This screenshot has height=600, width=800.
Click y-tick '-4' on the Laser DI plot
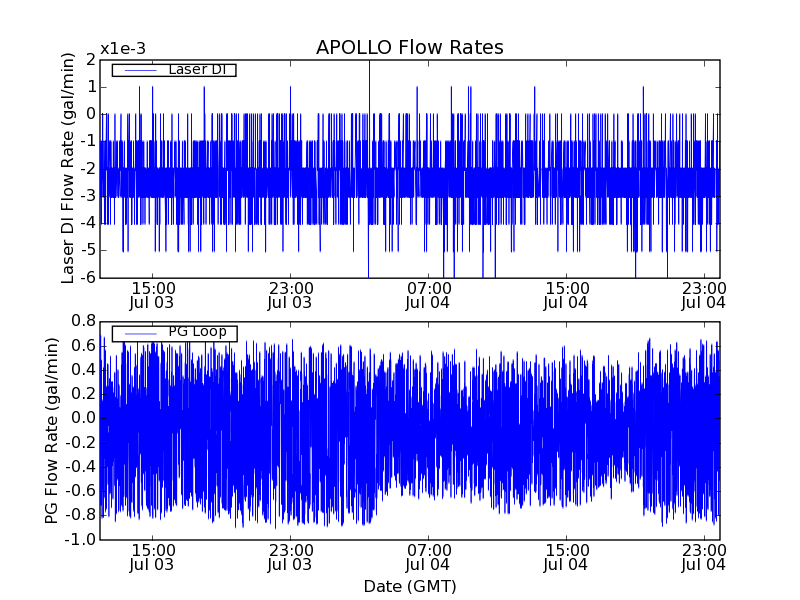coord(88,223)
